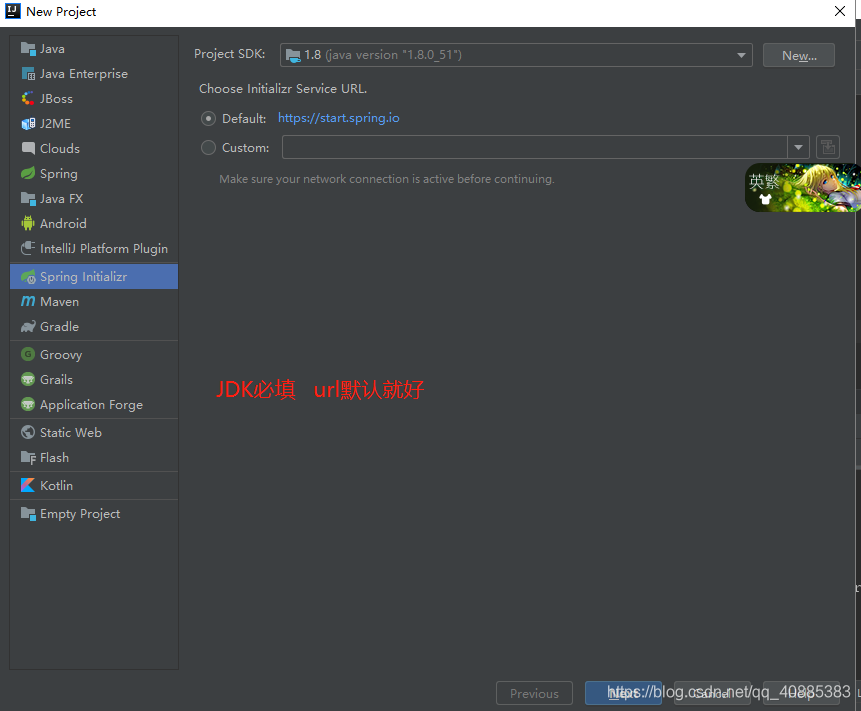Viewport: 861px width, 711px height.
Task: Click the Empty Project folder icon
Action: (28, 514)
